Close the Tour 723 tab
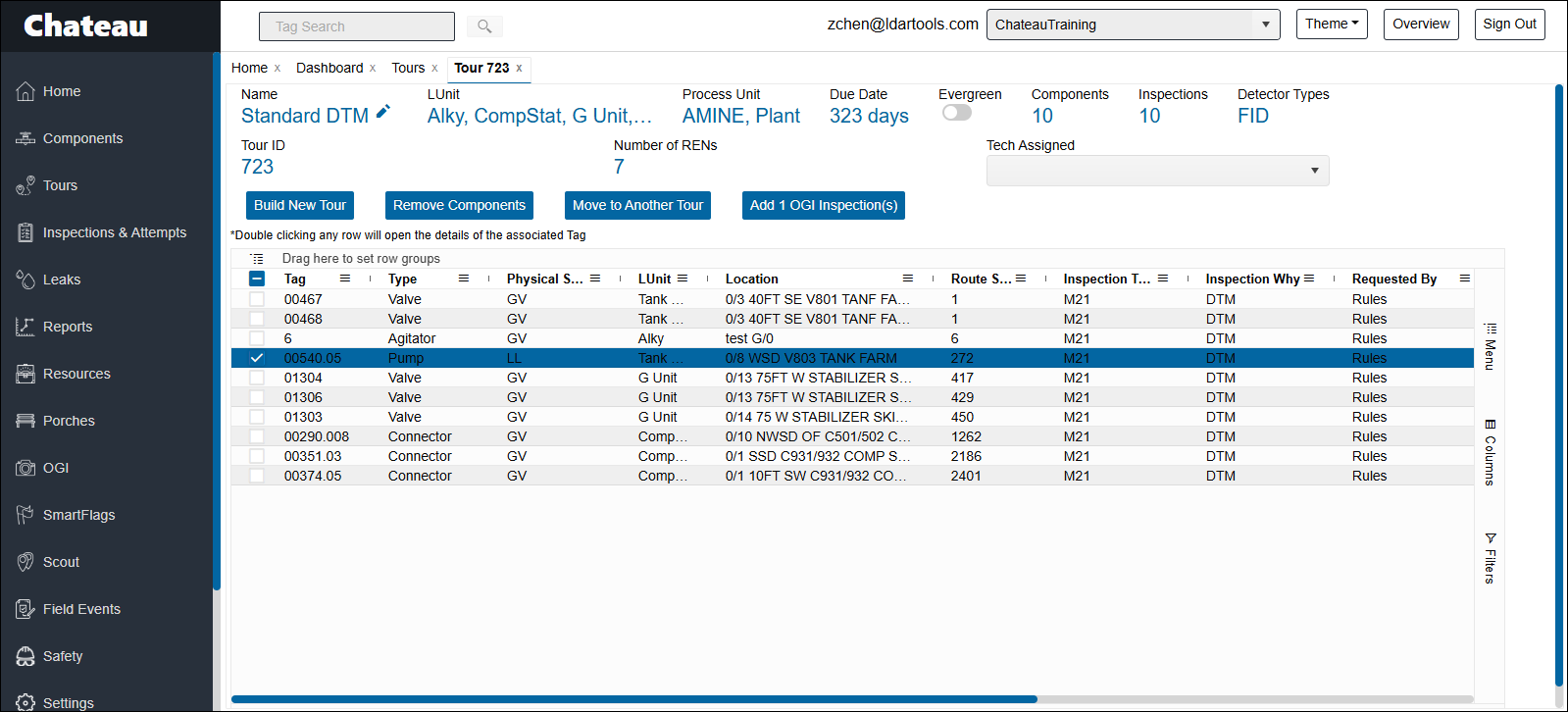The image size is (1568, 712). (519, 68)
